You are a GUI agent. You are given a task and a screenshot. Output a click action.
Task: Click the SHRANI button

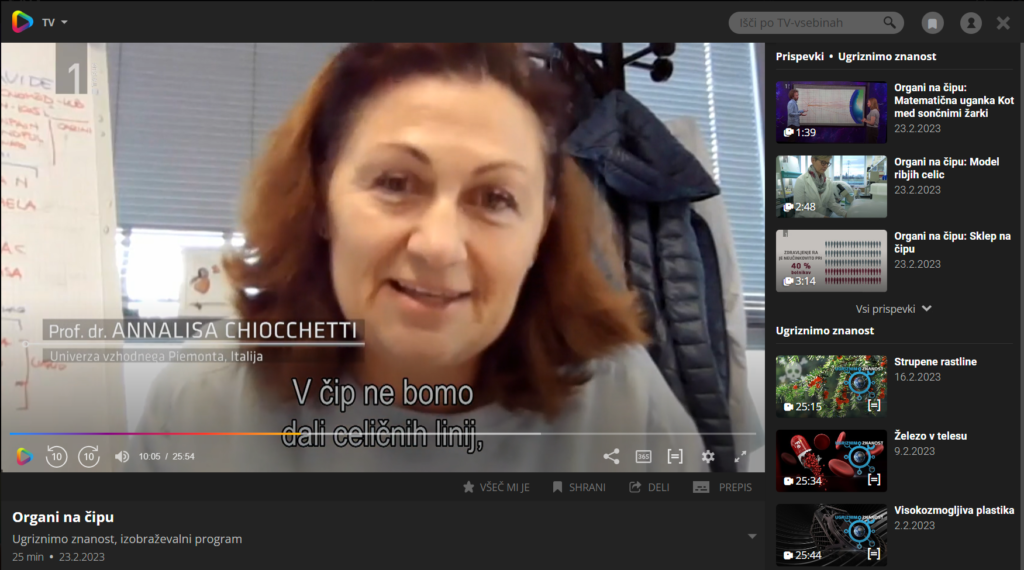point(579,487)
